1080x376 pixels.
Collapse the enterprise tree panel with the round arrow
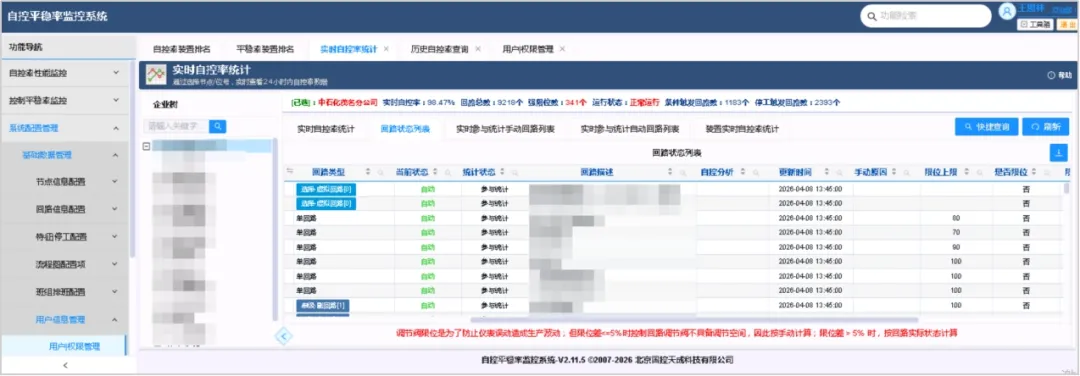(x=284, y=335)
